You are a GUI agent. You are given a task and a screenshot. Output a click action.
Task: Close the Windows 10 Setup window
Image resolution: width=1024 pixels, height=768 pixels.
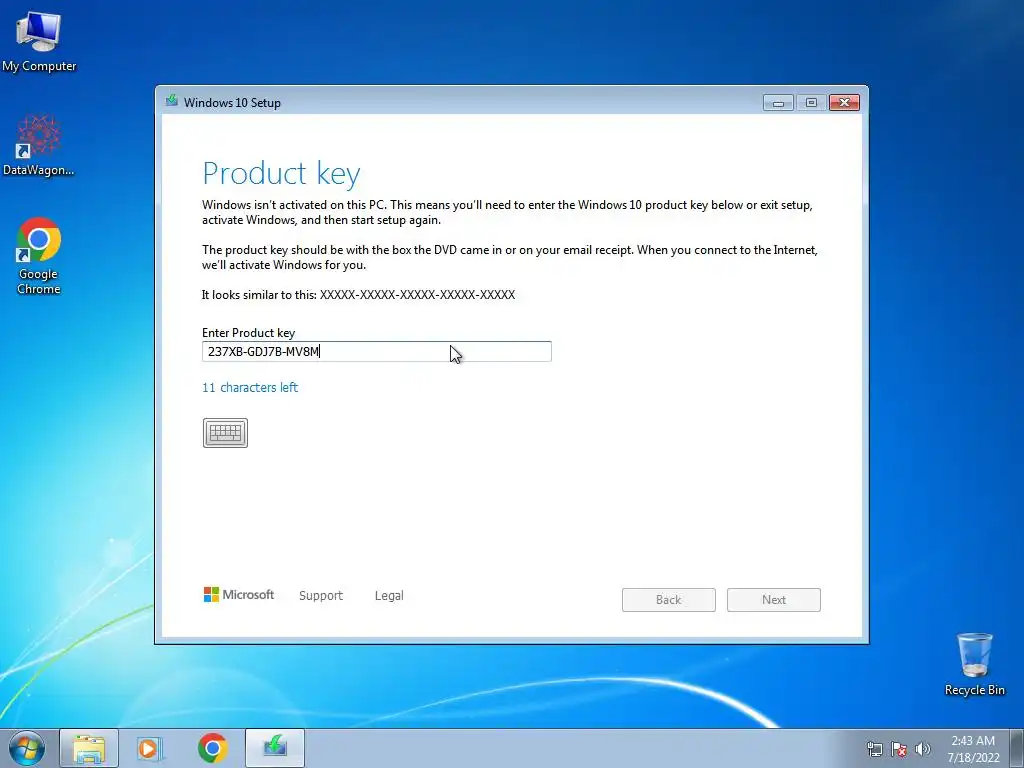click(x=844, y=103)
